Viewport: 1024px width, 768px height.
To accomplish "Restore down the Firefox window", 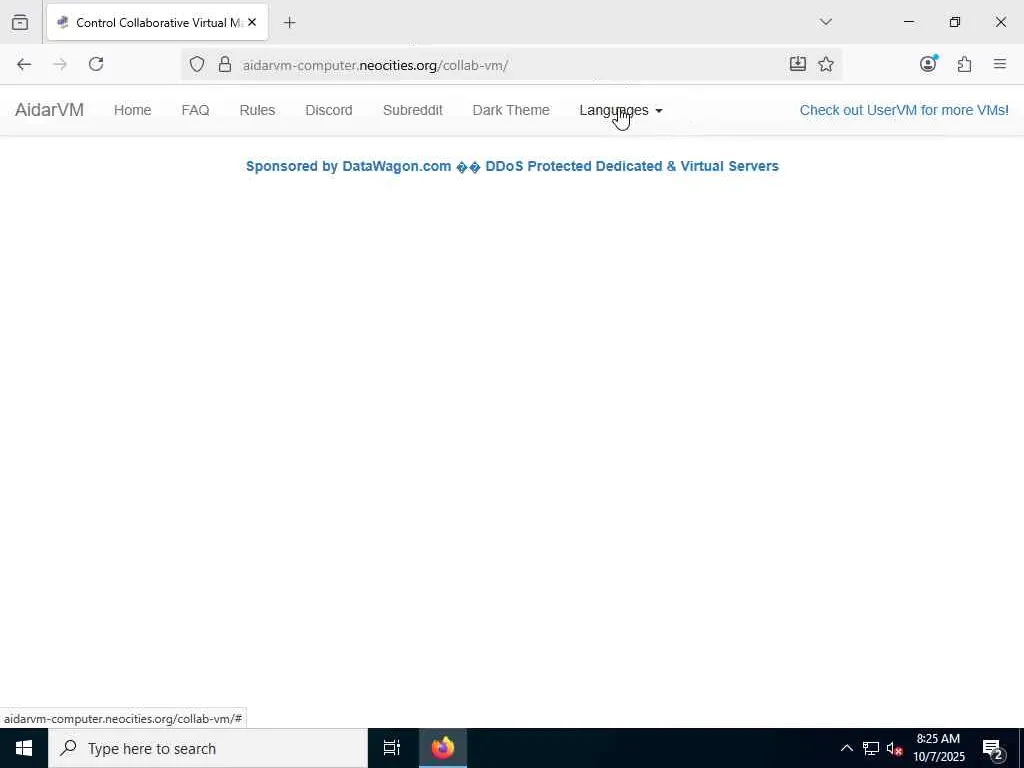I will coord(955,22).
